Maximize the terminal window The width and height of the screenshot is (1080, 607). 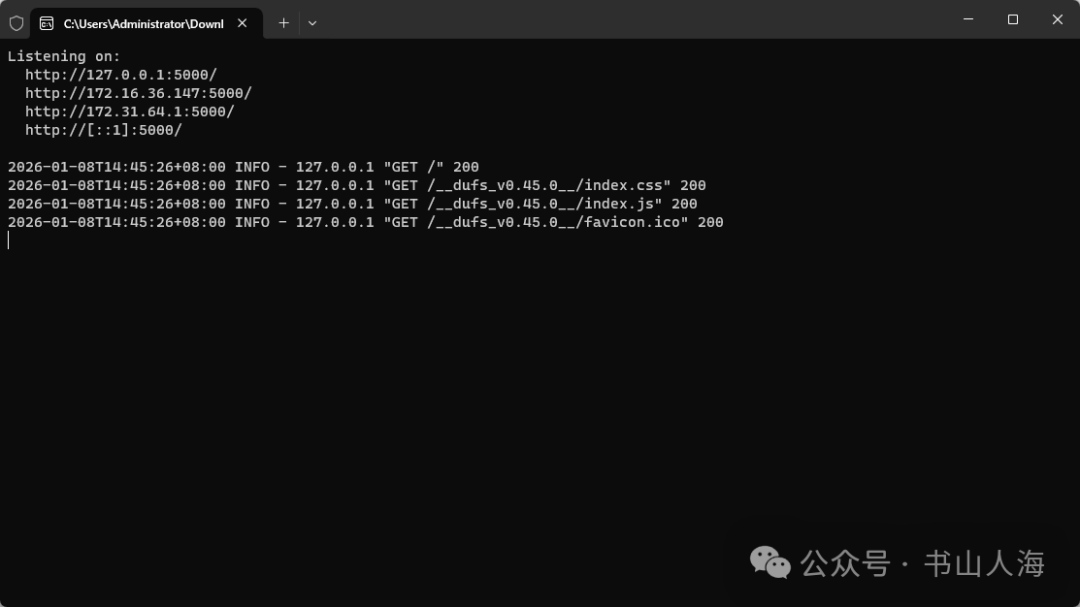[x=1012, y=19]
